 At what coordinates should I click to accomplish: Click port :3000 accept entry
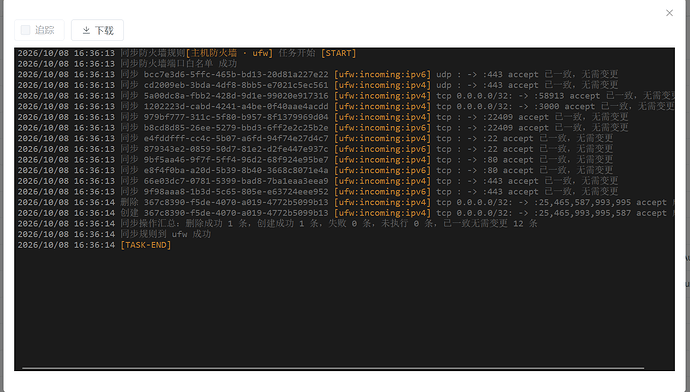click(x=565, y=106)
